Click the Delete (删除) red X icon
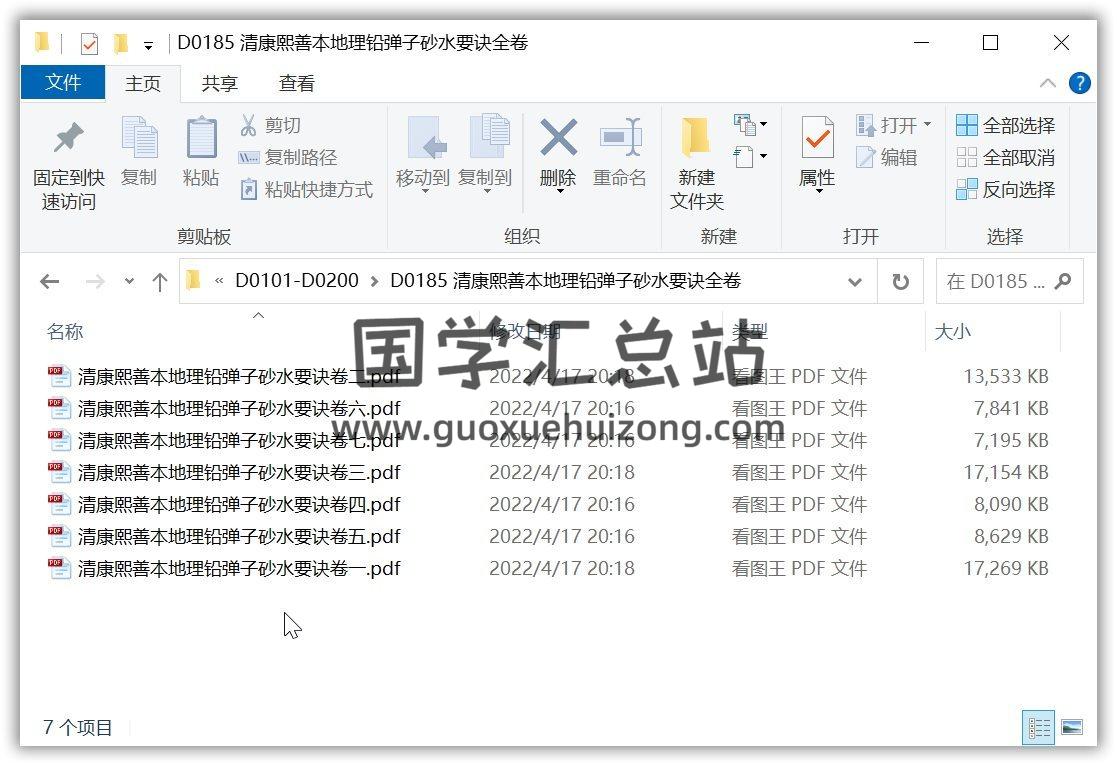1117x766 pixels. [558, 138]
